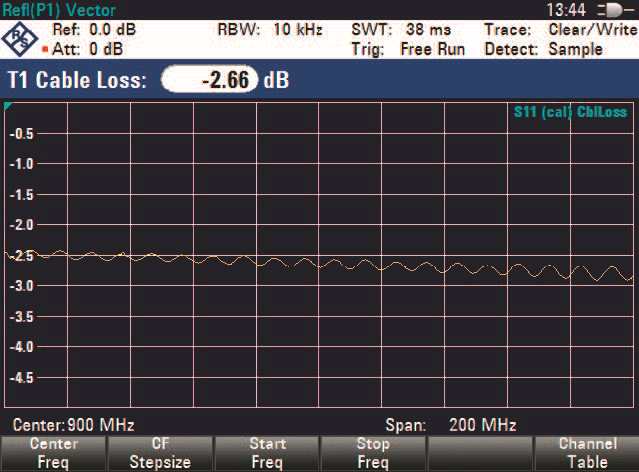This screenshot has height=472, width=639.
Task: Check the battery status icon
Action: 616,10
